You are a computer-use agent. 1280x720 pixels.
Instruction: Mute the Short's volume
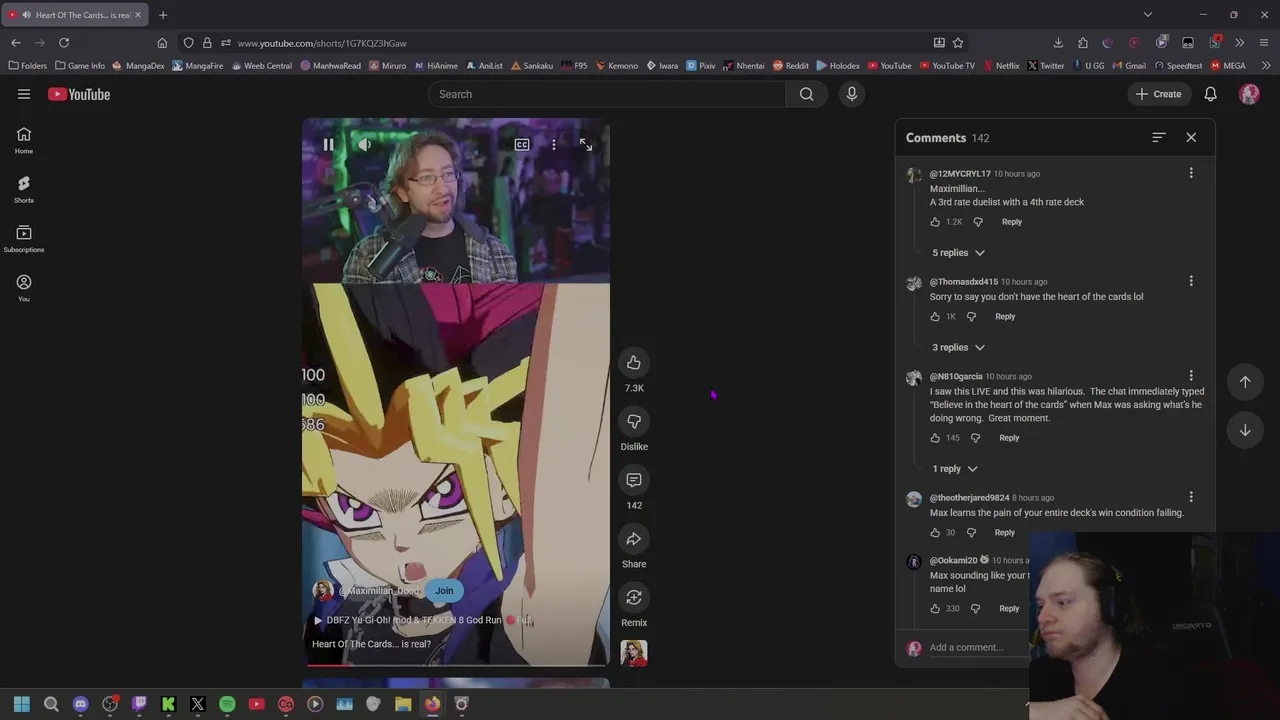tap(365, 145)
